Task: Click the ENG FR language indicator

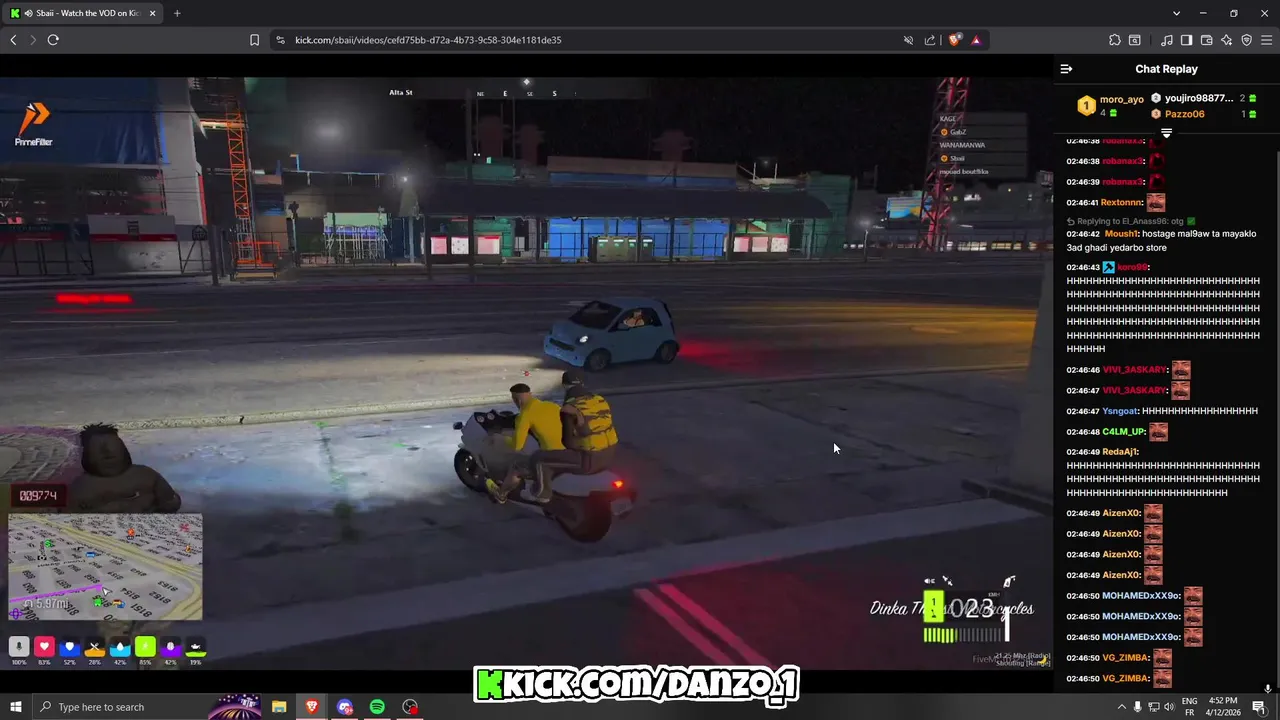Action: pyautogui.click(x=1190, y=707)
